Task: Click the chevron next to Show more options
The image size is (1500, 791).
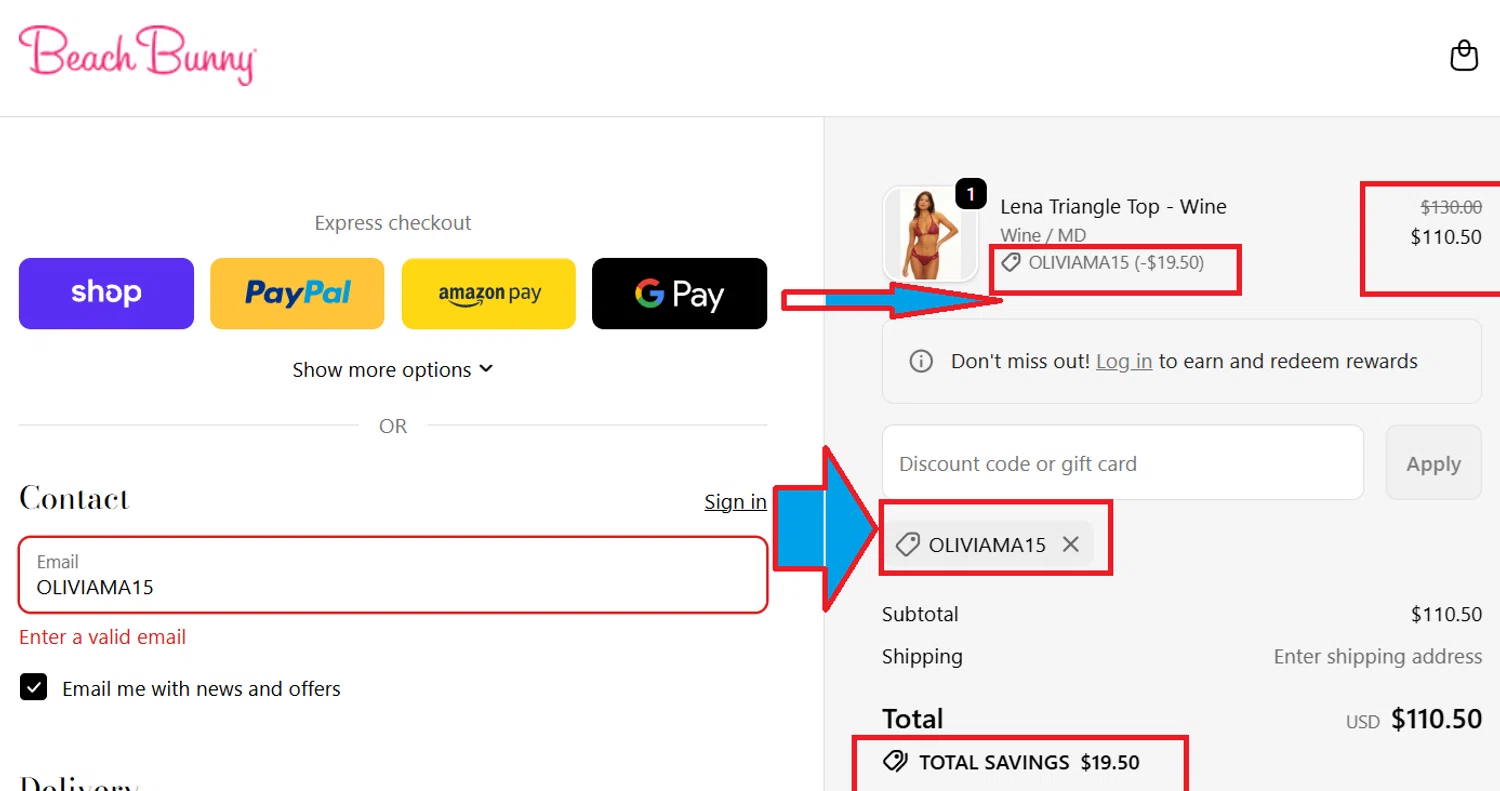Action: [486, 368]
